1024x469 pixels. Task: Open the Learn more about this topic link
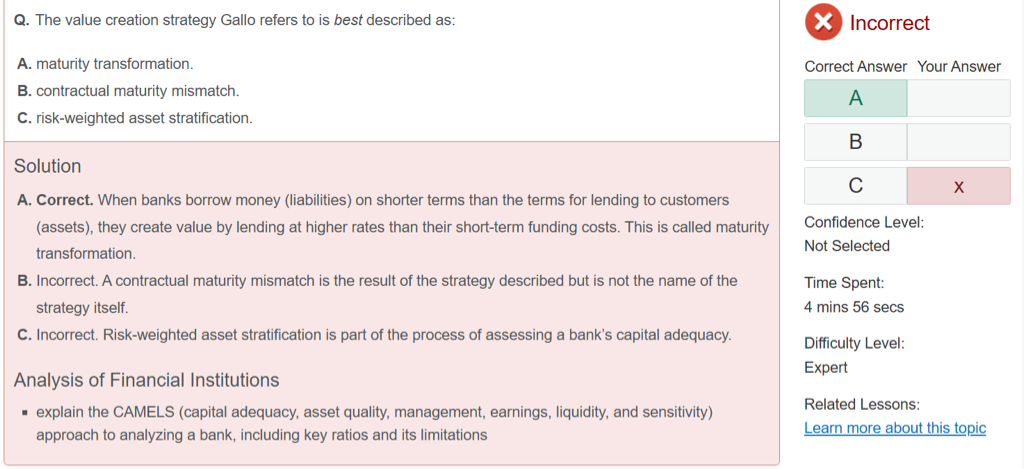[x=894, y=428]
